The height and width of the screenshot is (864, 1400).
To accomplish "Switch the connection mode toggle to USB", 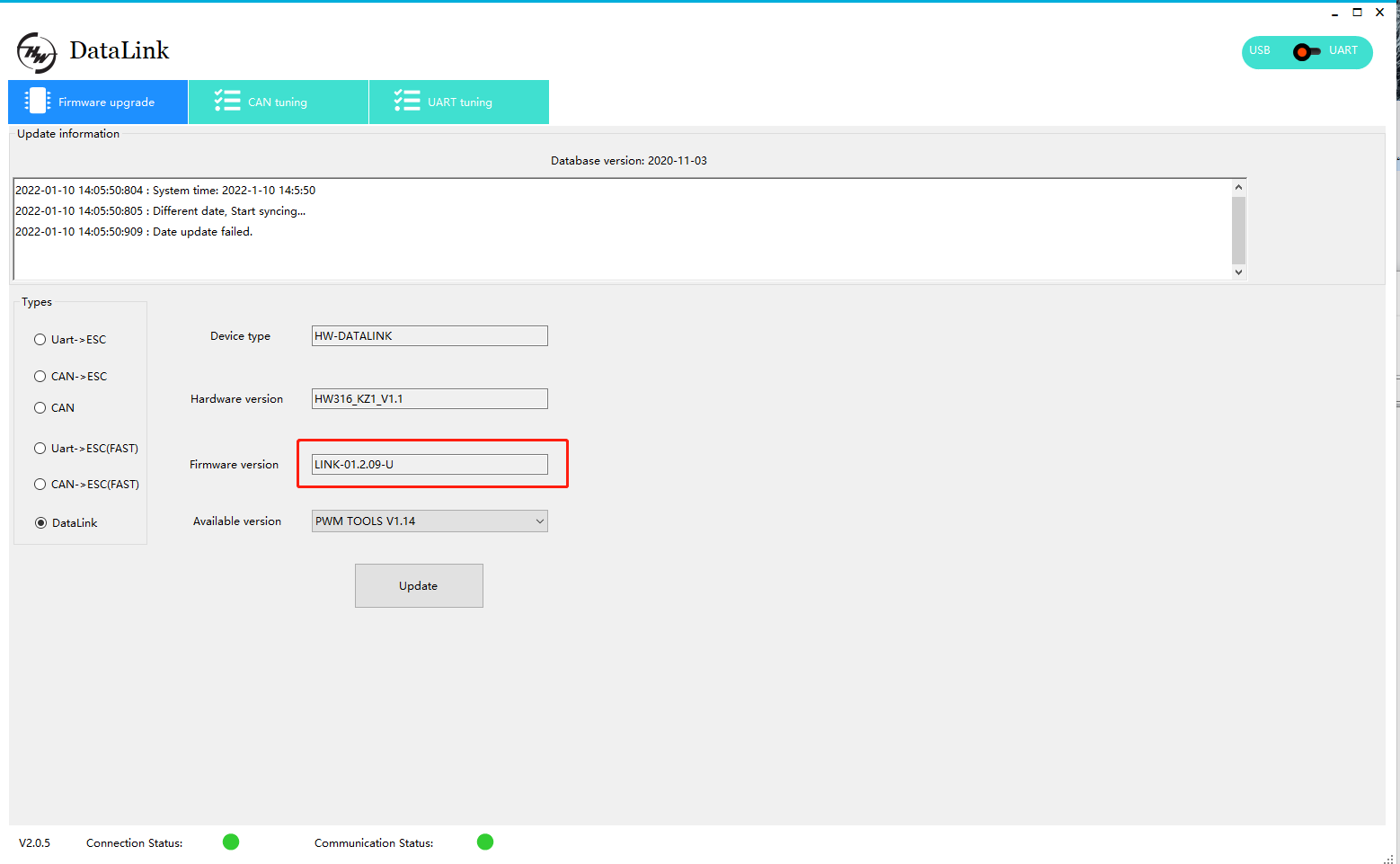I will click(1260, 52).
